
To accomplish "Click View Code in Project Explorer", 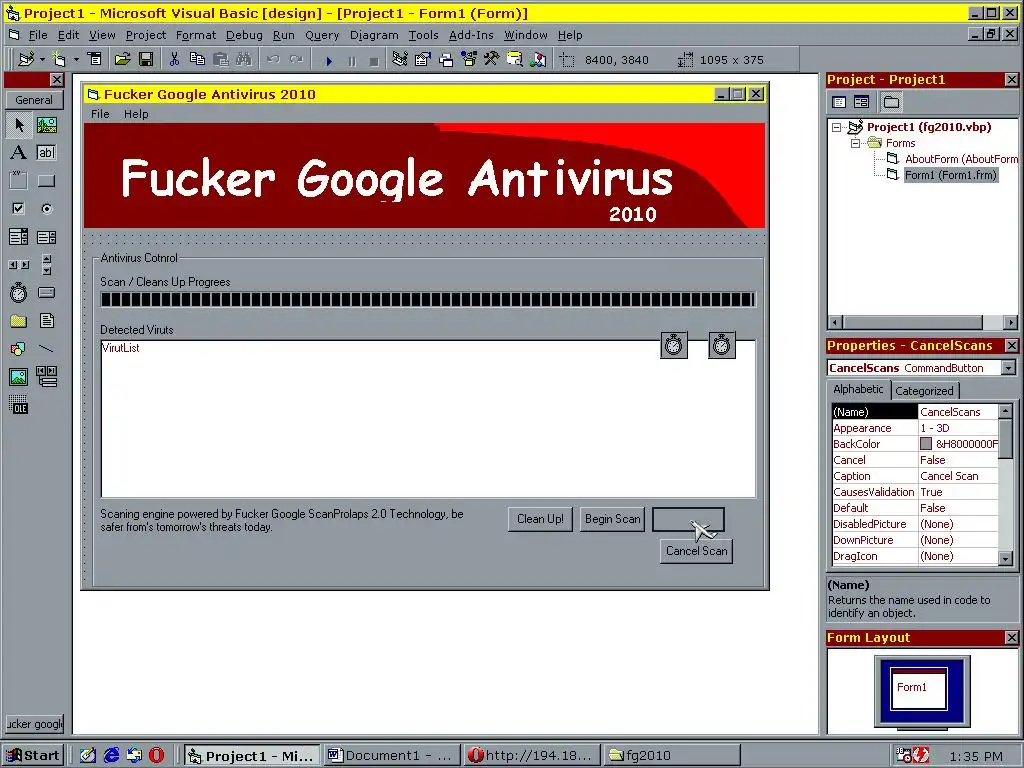I will (x=839, y=102).
